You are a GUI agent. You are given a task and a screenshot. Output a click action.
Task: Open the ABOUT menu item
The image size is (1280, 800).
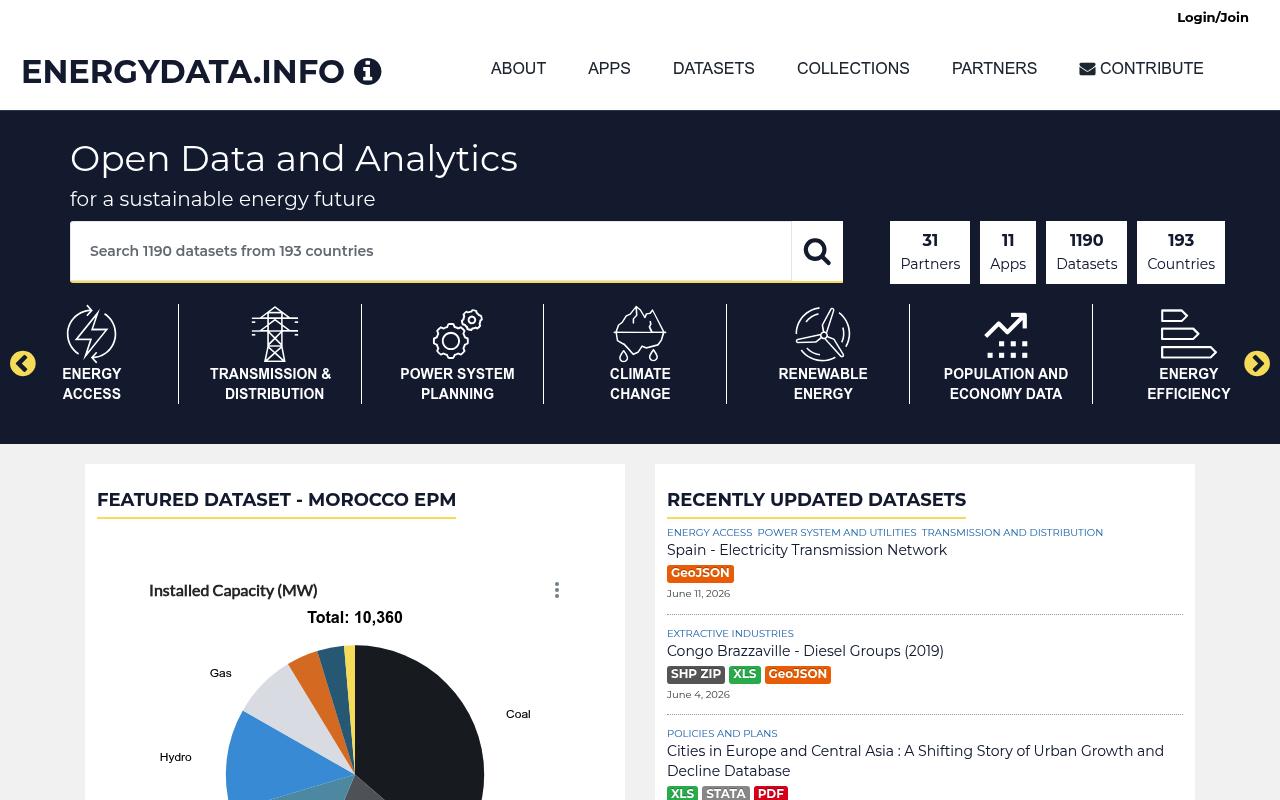(518, 69)
